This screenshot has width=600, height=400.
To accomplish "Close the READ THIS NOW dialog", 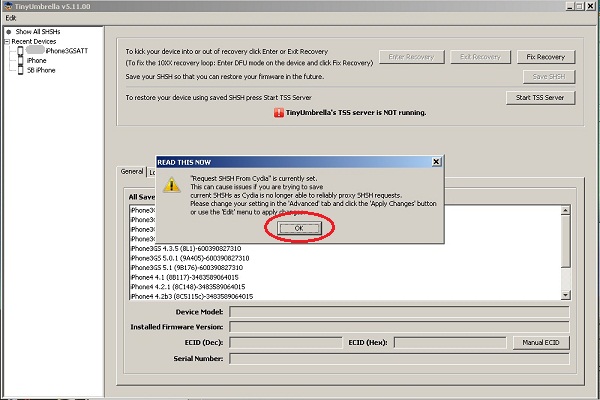I will [436, 162].
